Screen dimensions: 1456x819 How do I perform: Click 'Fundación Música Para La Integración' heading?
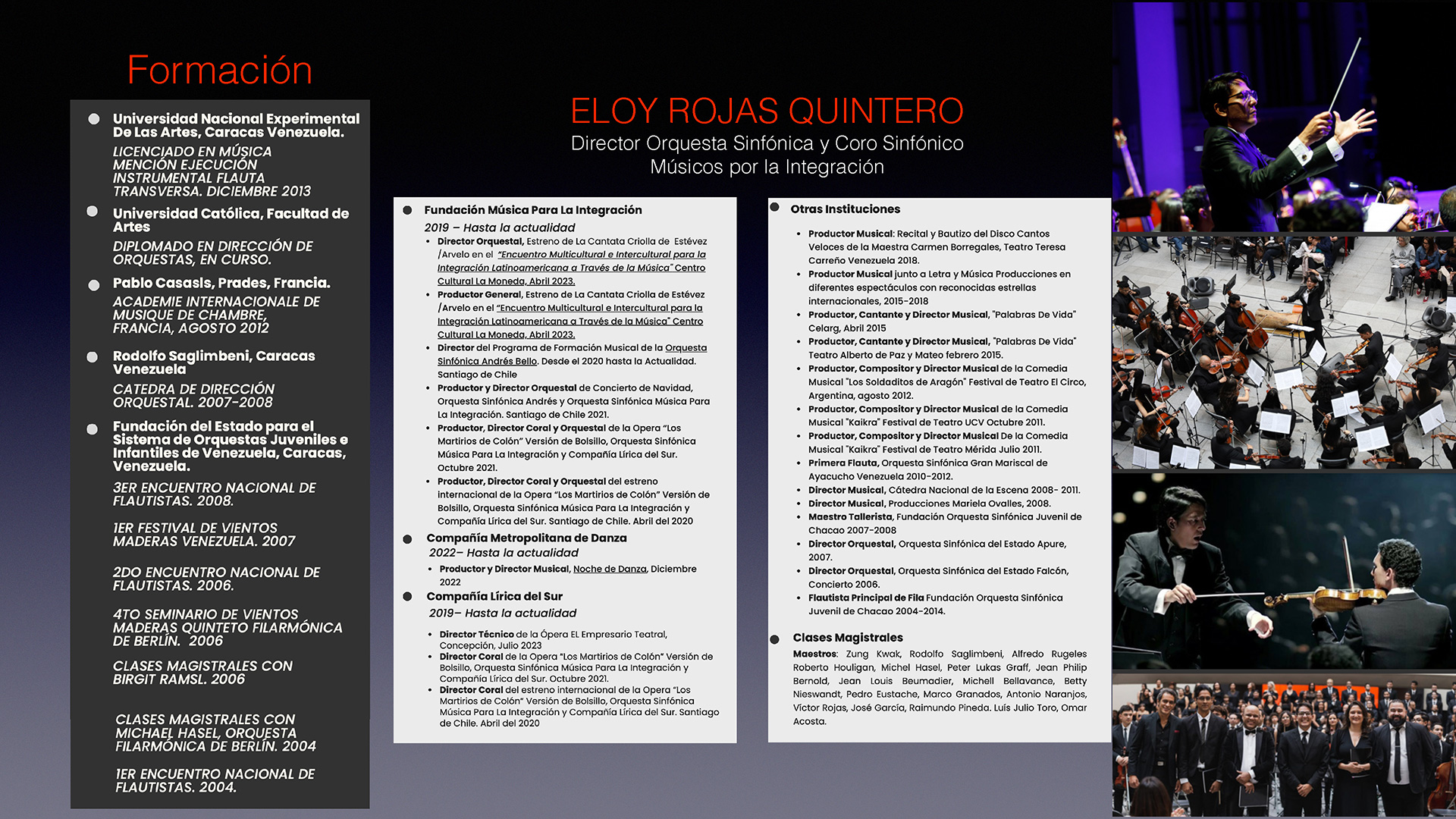(532, 210)
